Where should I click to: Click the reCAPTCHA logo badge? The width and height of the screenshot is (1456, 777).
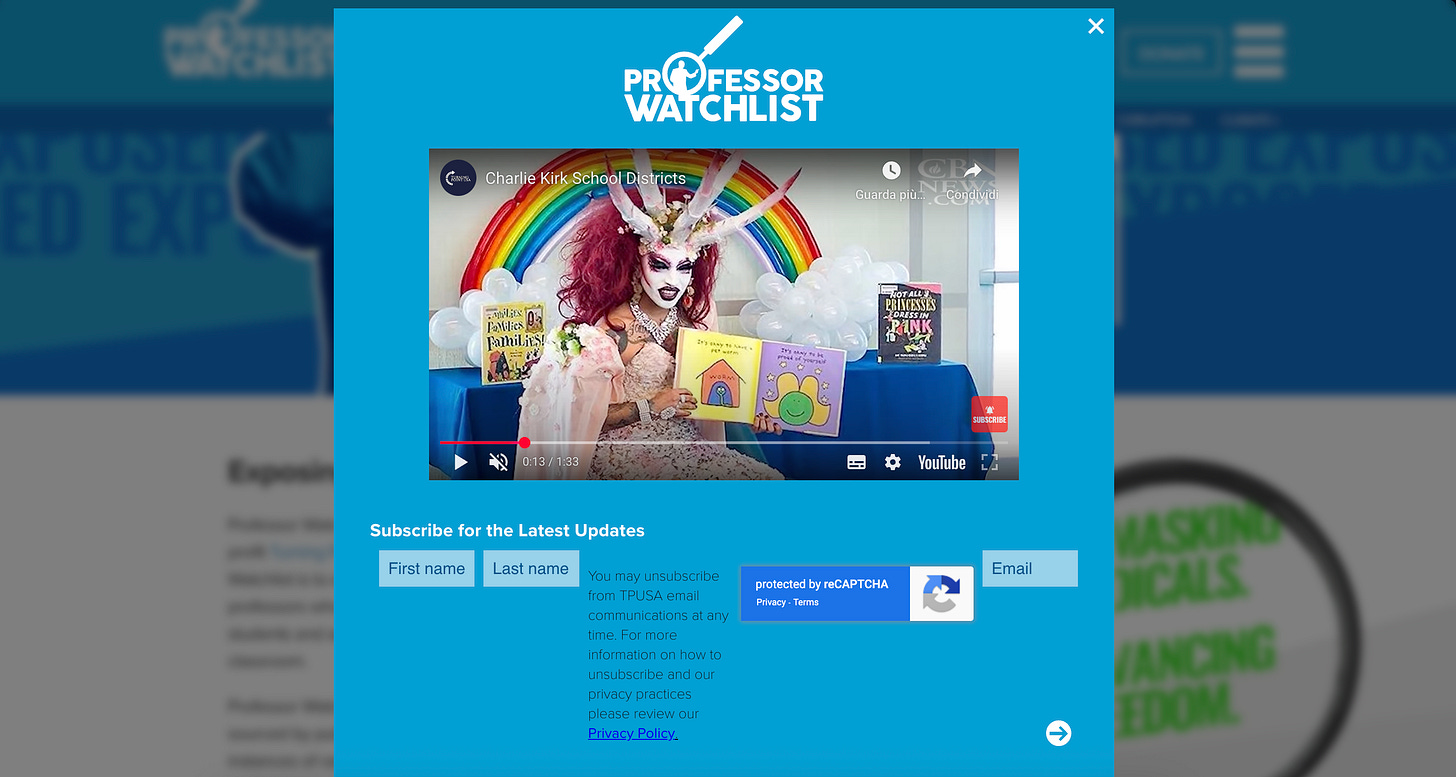941,594
